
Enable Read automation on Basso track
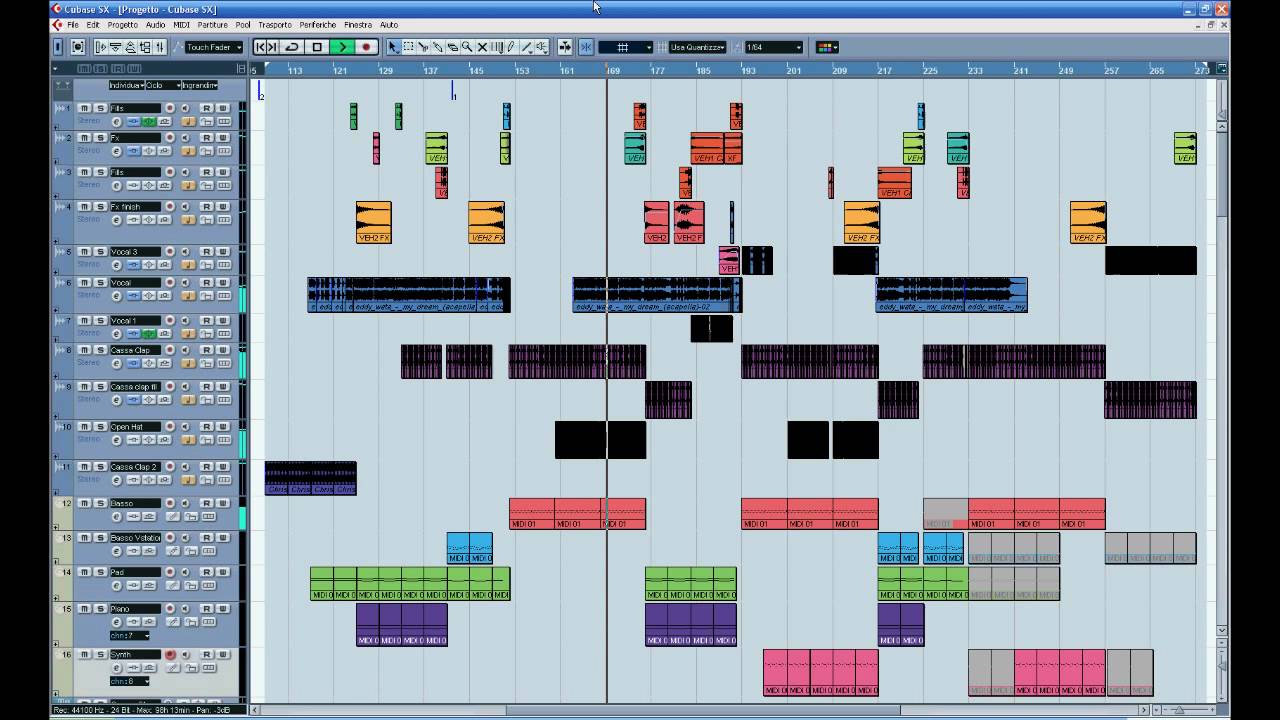(x=206, y=503)
